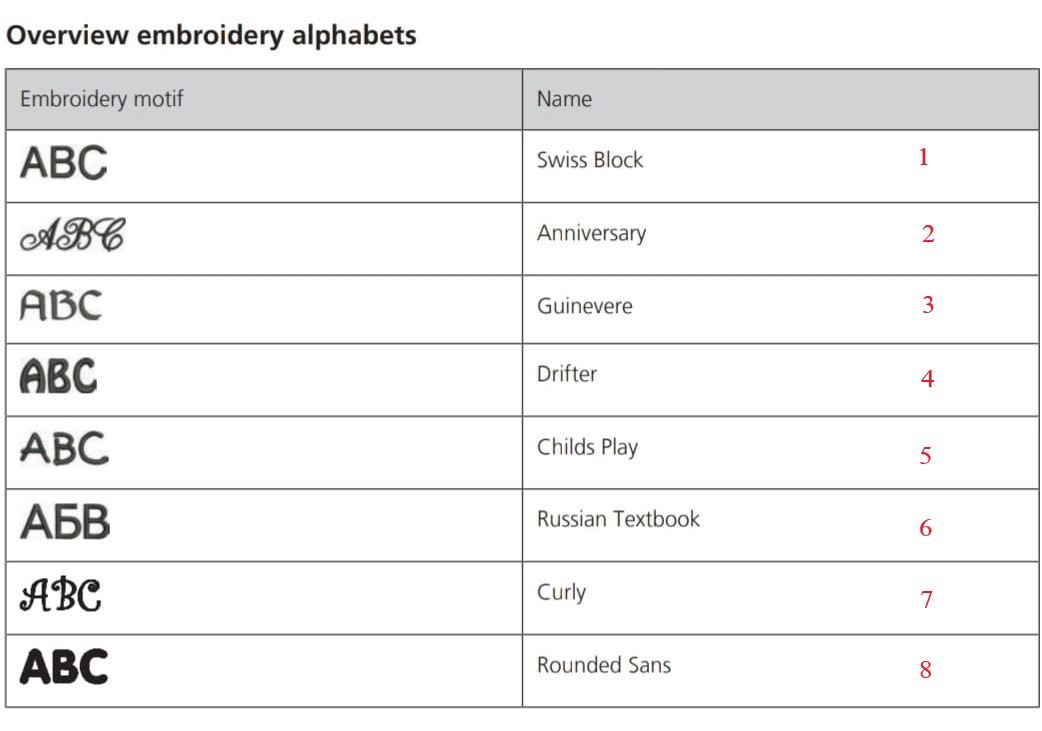This screenshot has width=1042, height=731.
Task: Click the Guinevere ABC embroidery sample
Action: 61,306
